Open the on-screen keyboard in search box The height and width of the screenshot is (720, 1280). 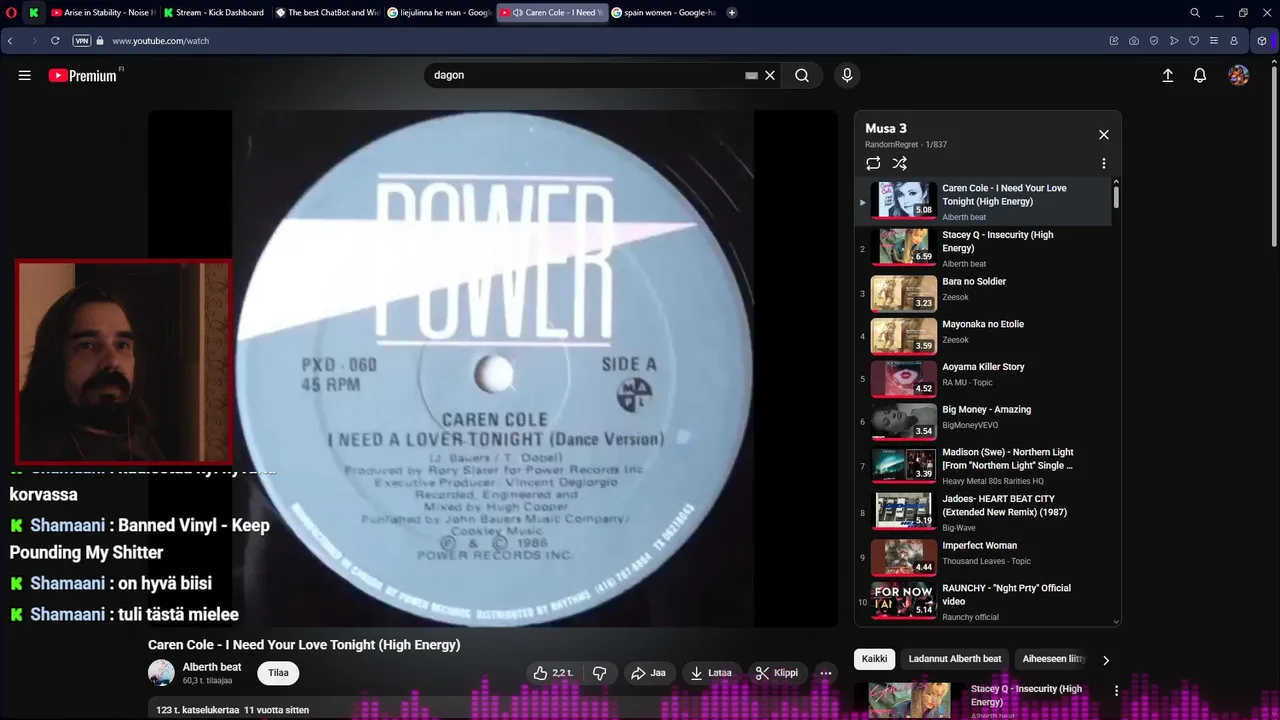[x=751, y=75]
